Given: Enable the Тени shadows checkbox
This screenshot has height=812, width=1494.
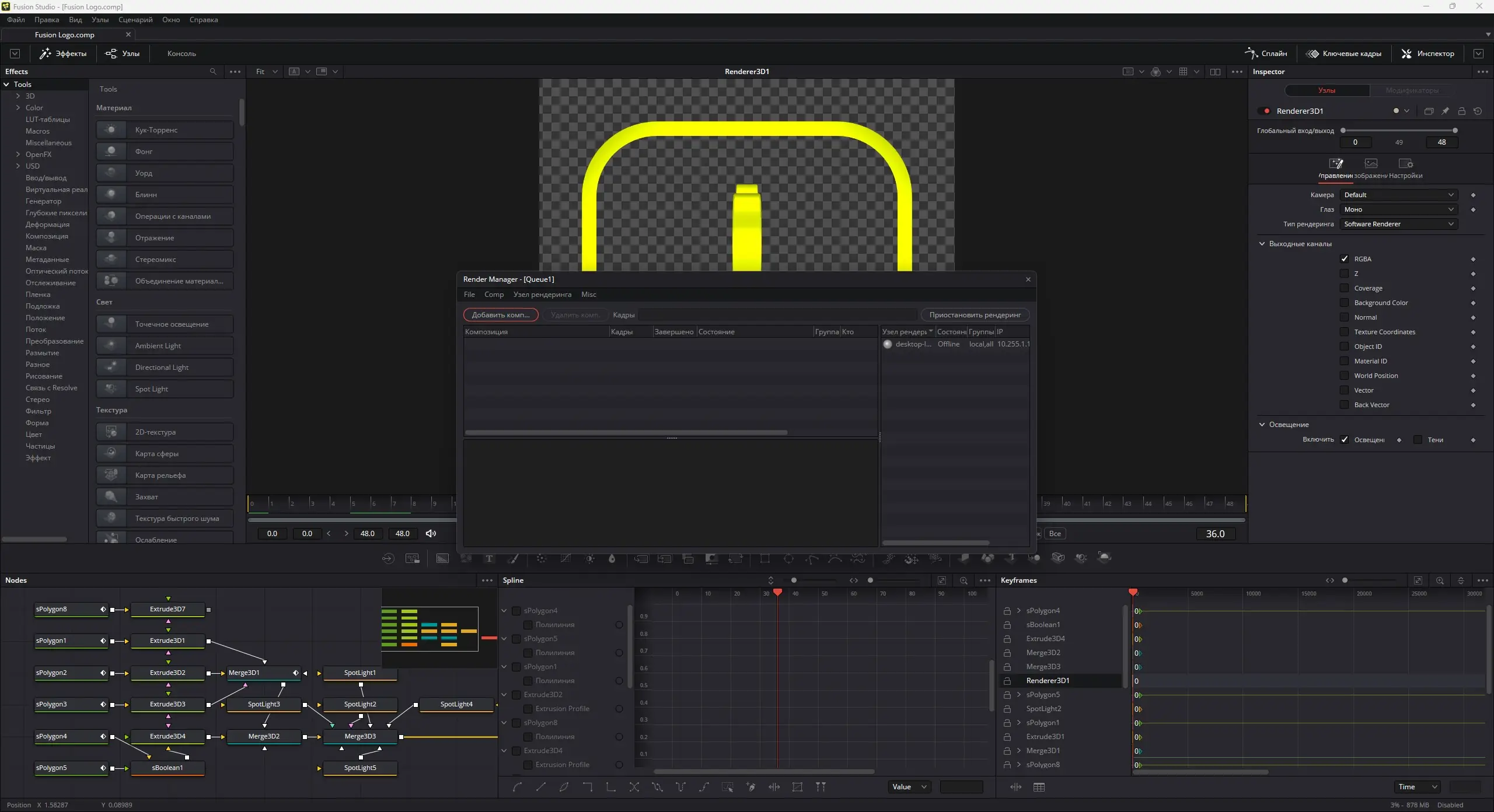Looking at the screenshot, I should (1418, 439).
